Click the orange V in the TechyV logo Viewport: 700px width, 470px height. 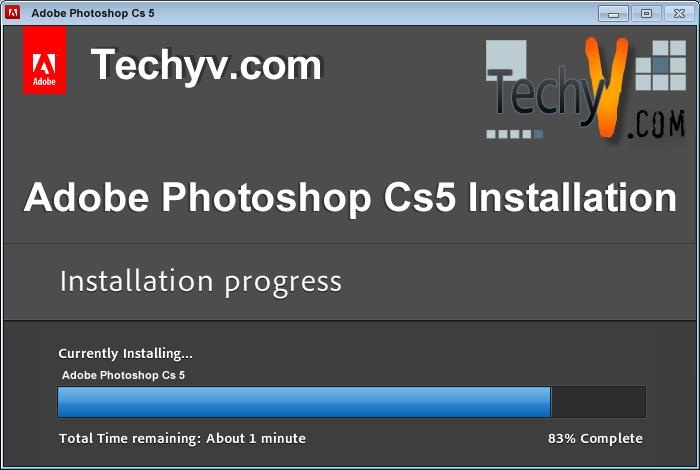pos(607,87)
